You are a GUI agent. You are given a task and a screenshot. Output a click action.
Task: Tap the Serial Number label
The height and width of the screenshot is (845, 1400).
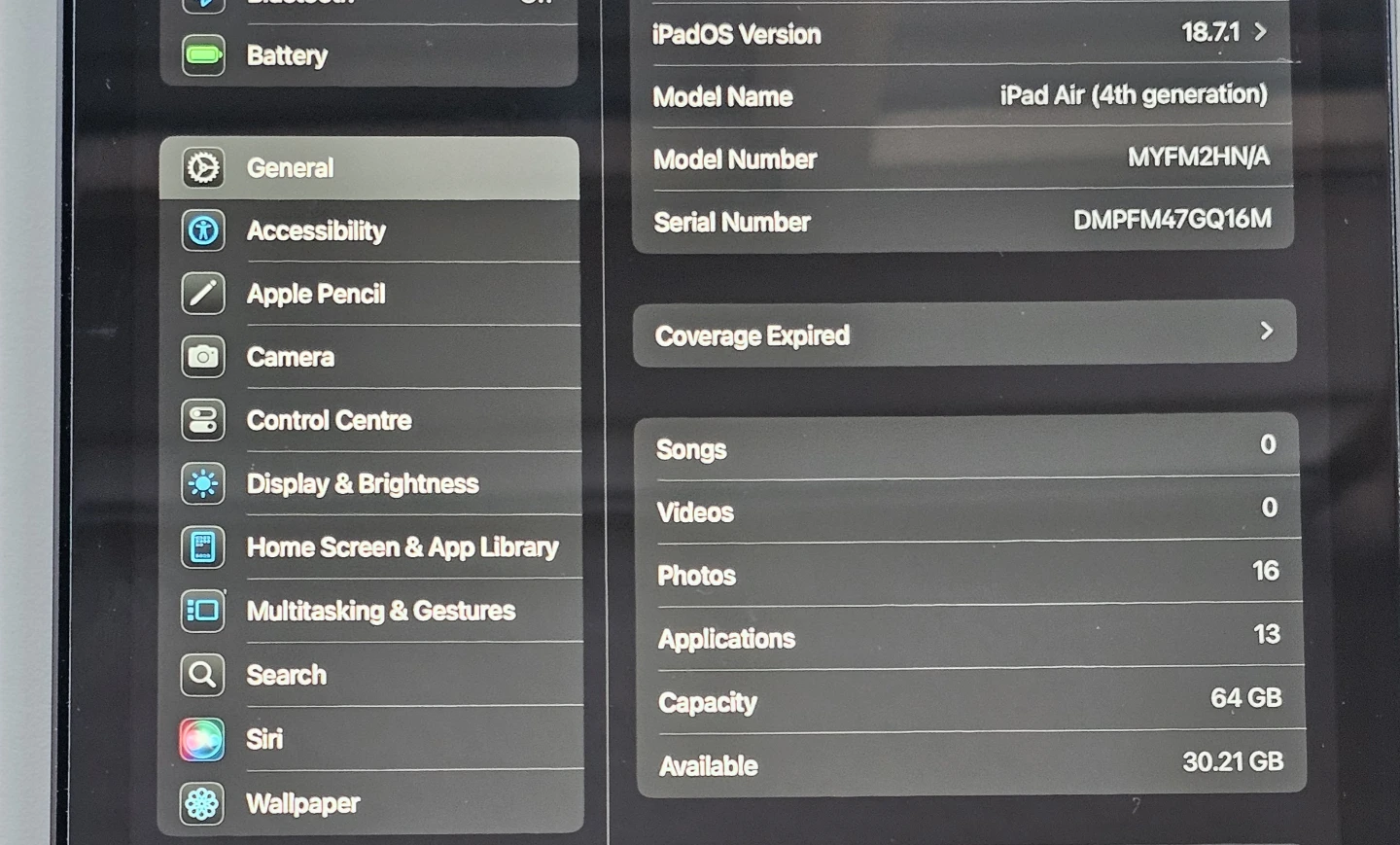click(x=732, y=223)
